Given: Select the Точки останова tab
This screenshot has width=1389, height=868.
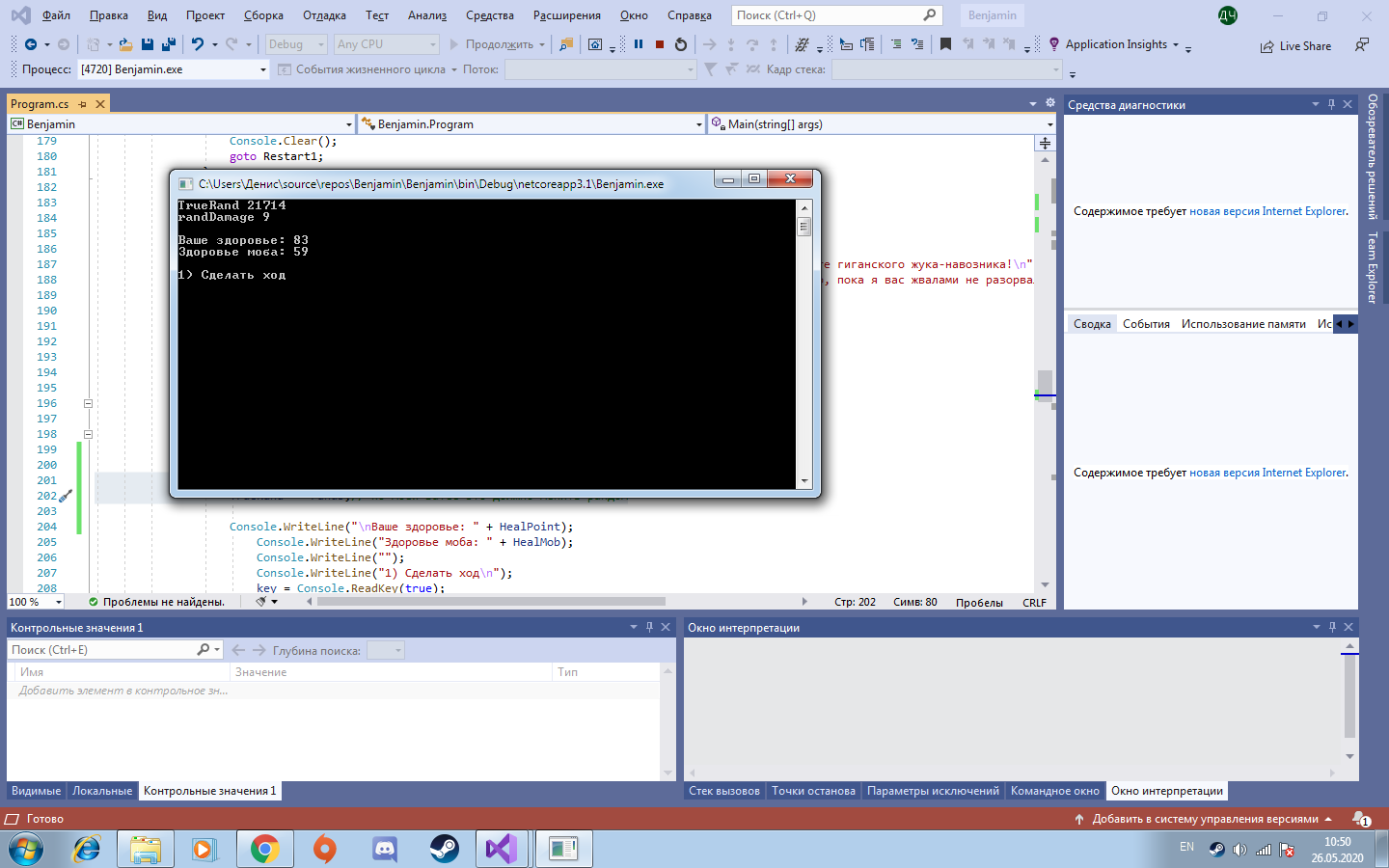Looking at the screenshot, I should (813, 791).
